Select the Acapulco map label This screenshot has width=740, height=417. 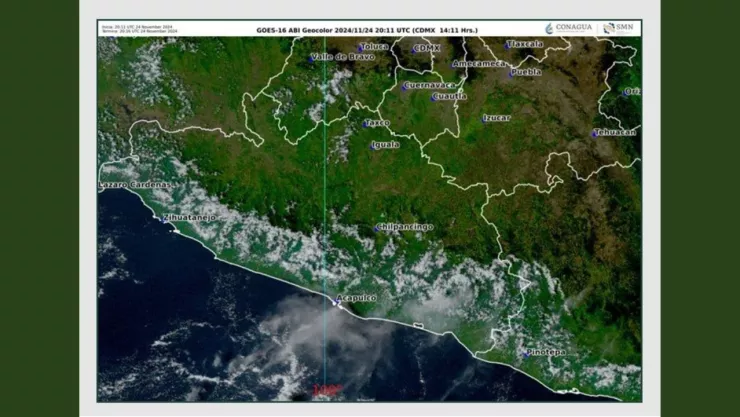[355, 298]
